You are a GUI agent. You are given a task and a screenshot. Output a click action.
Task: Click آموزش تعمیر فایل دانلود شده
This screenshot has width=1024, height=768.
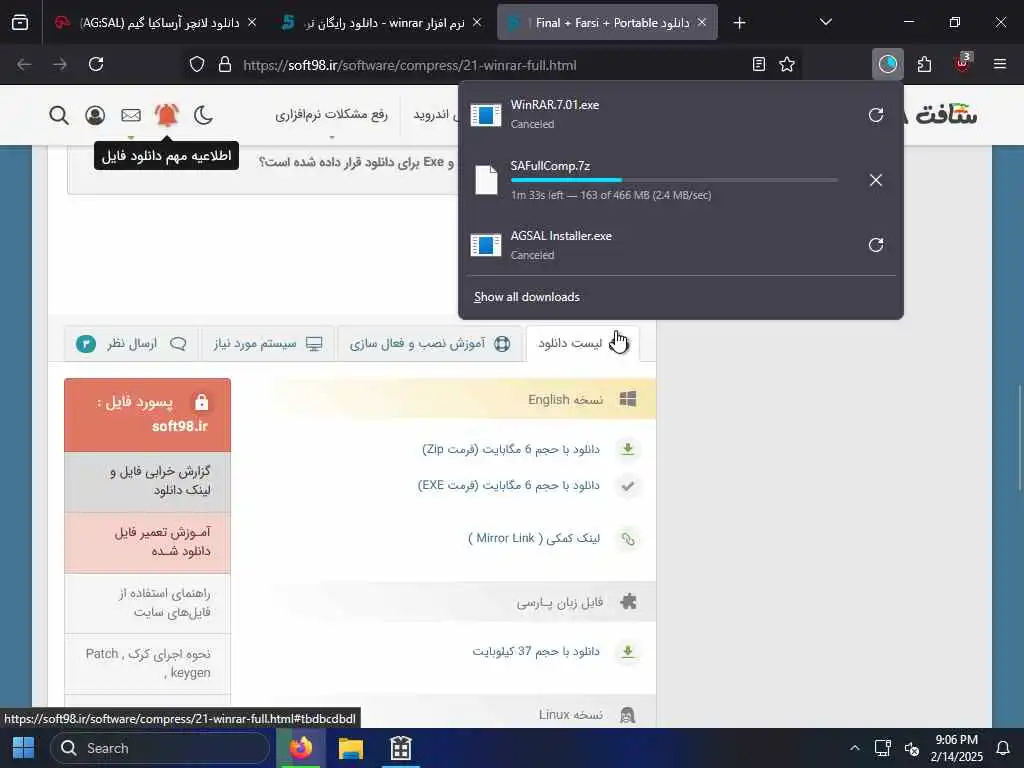(x=148, y=542)
